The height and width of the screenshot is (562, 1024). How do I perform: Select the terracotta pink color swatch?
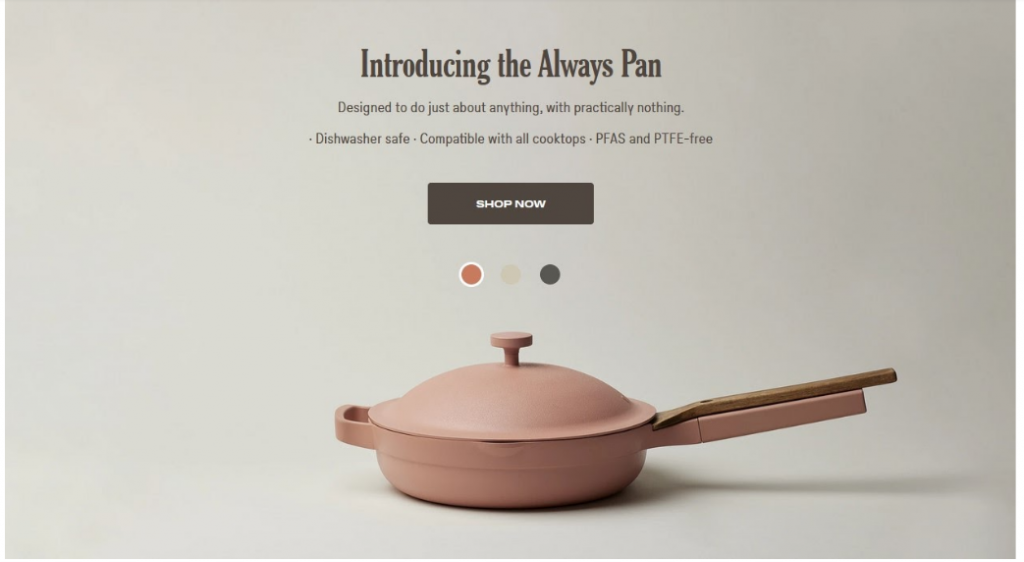click(x=472, y=275)
